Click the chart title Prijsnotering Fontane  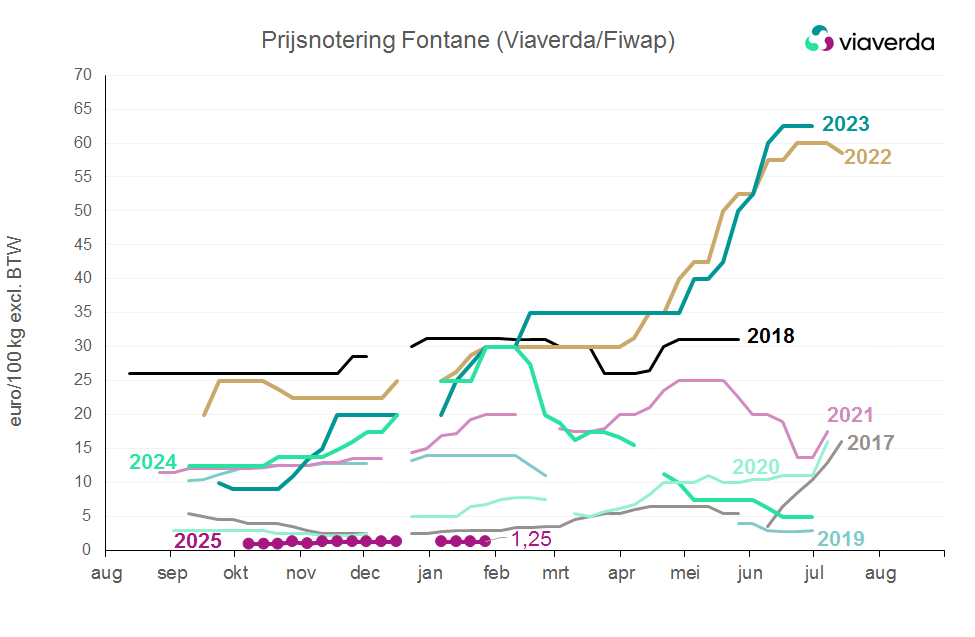pyautogui.click(x=468, y=40)
